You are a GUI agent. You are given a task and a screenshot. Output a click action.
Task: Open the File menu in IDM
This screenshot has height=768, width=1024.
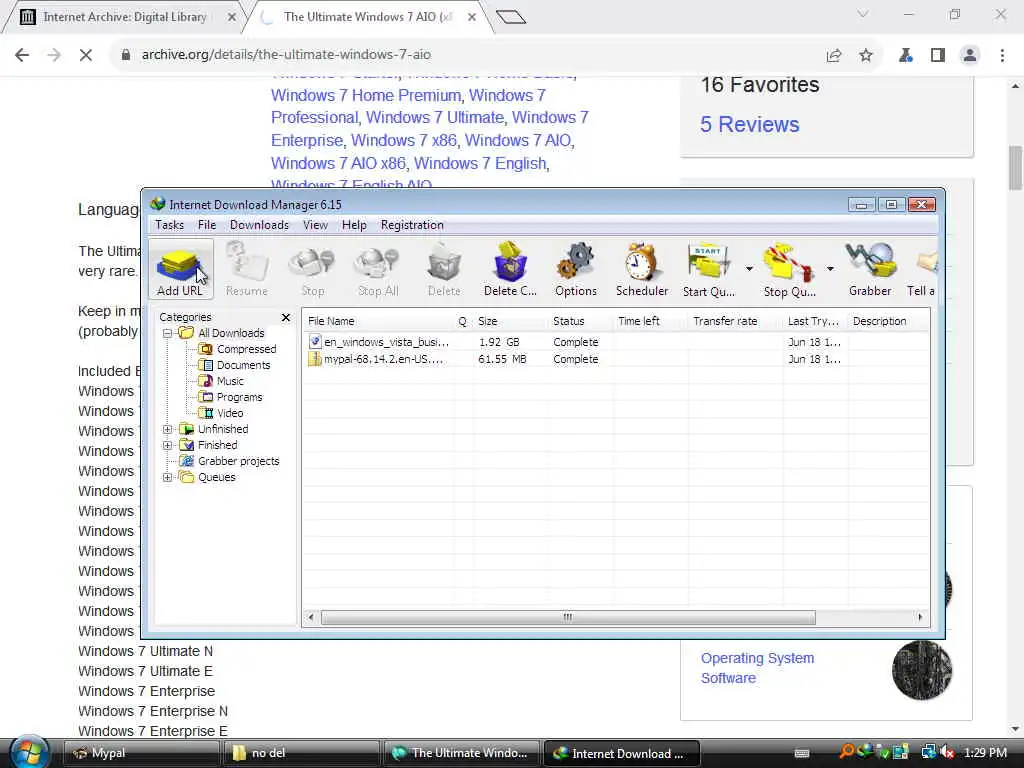click(207, 225)
